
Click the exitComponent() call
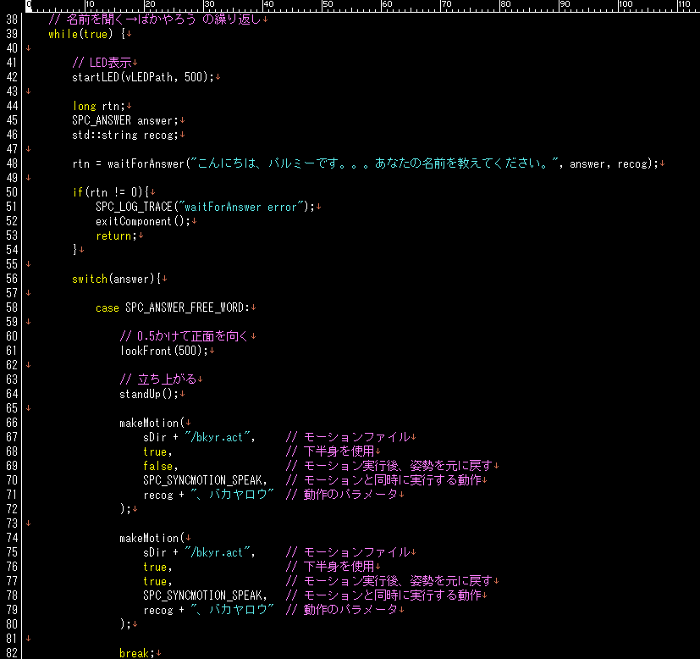pos(140,221)
